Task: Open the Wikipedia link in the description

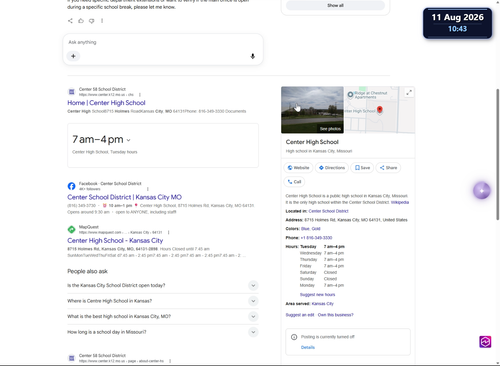Action: point(400,202)
